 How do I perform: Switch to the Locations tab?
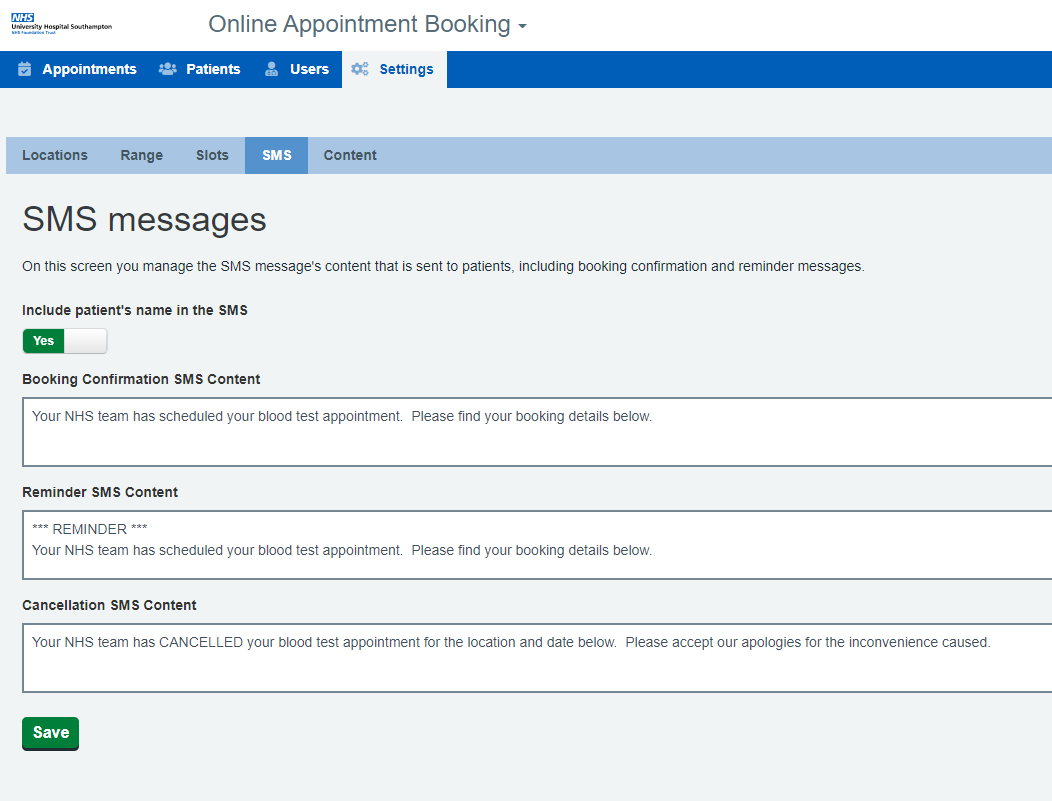point(55,156)
